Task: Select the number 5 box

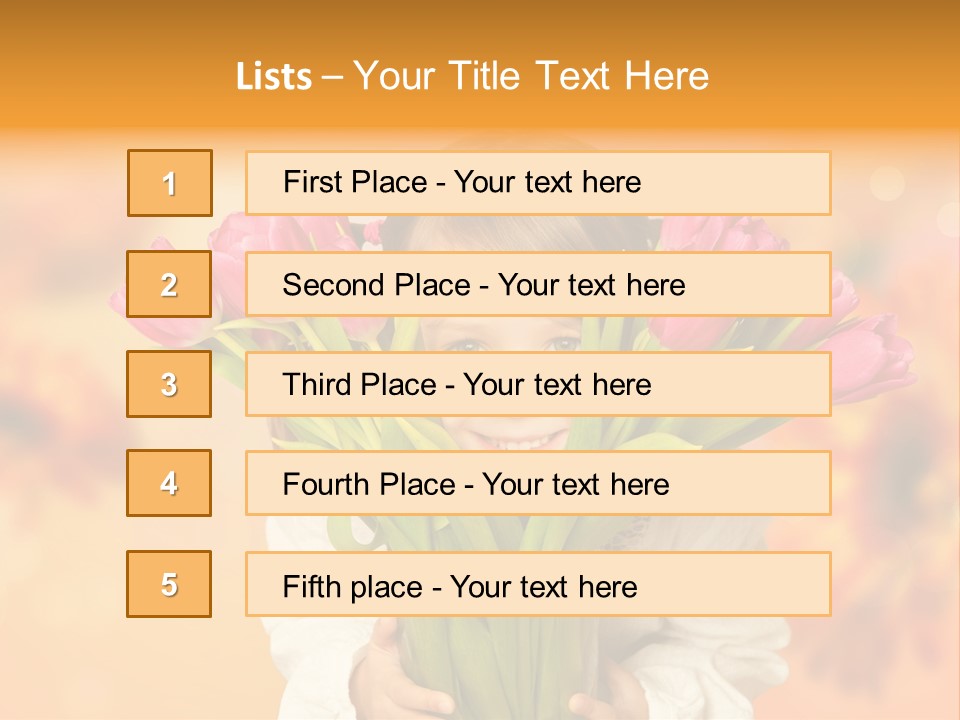Action: point(169,583)
